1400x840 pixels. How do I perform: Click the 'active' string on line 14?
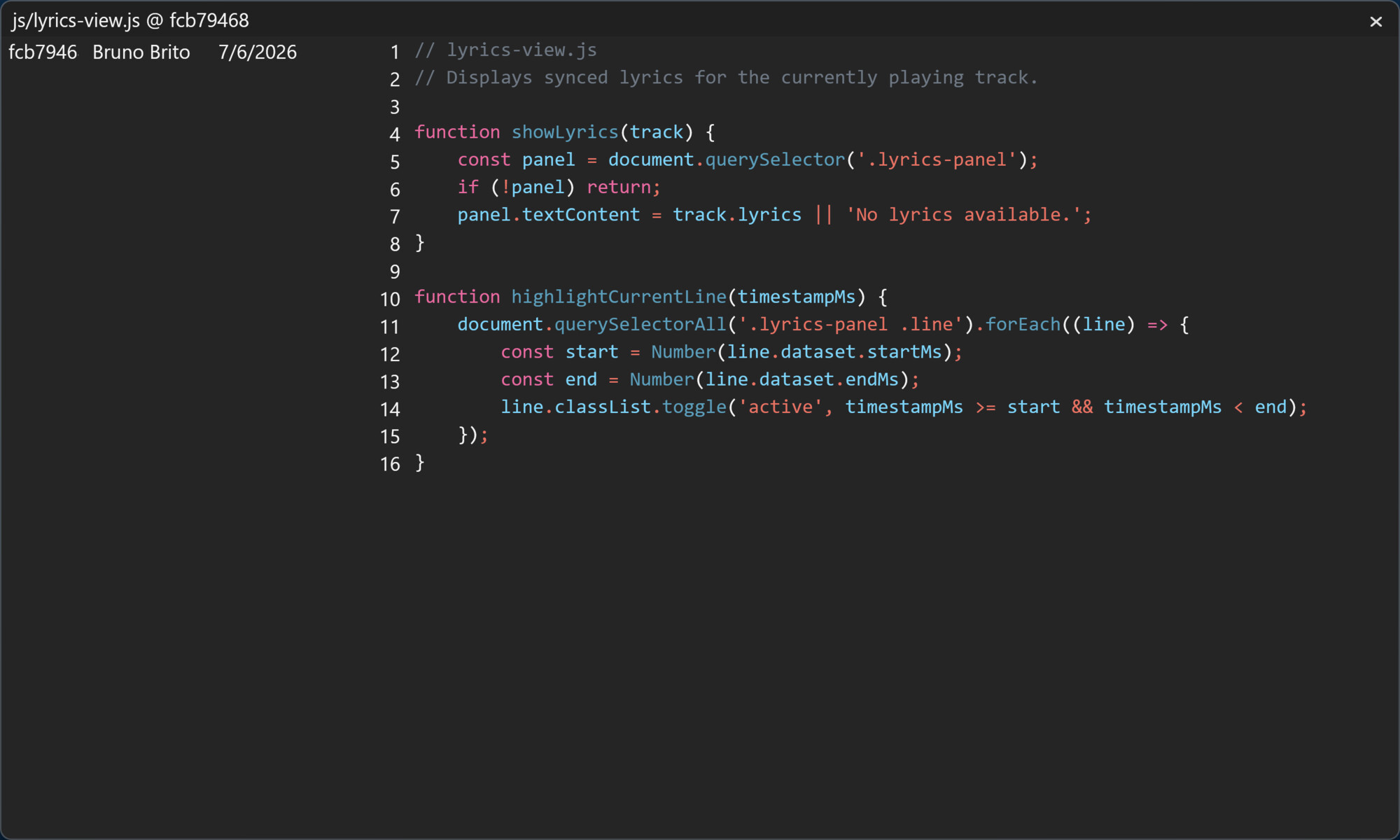[x=780, y=407]
